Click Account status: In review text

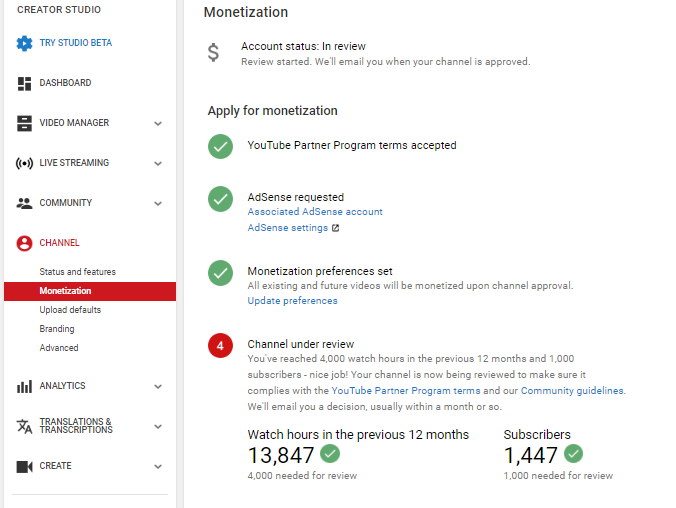click(303, 46)
